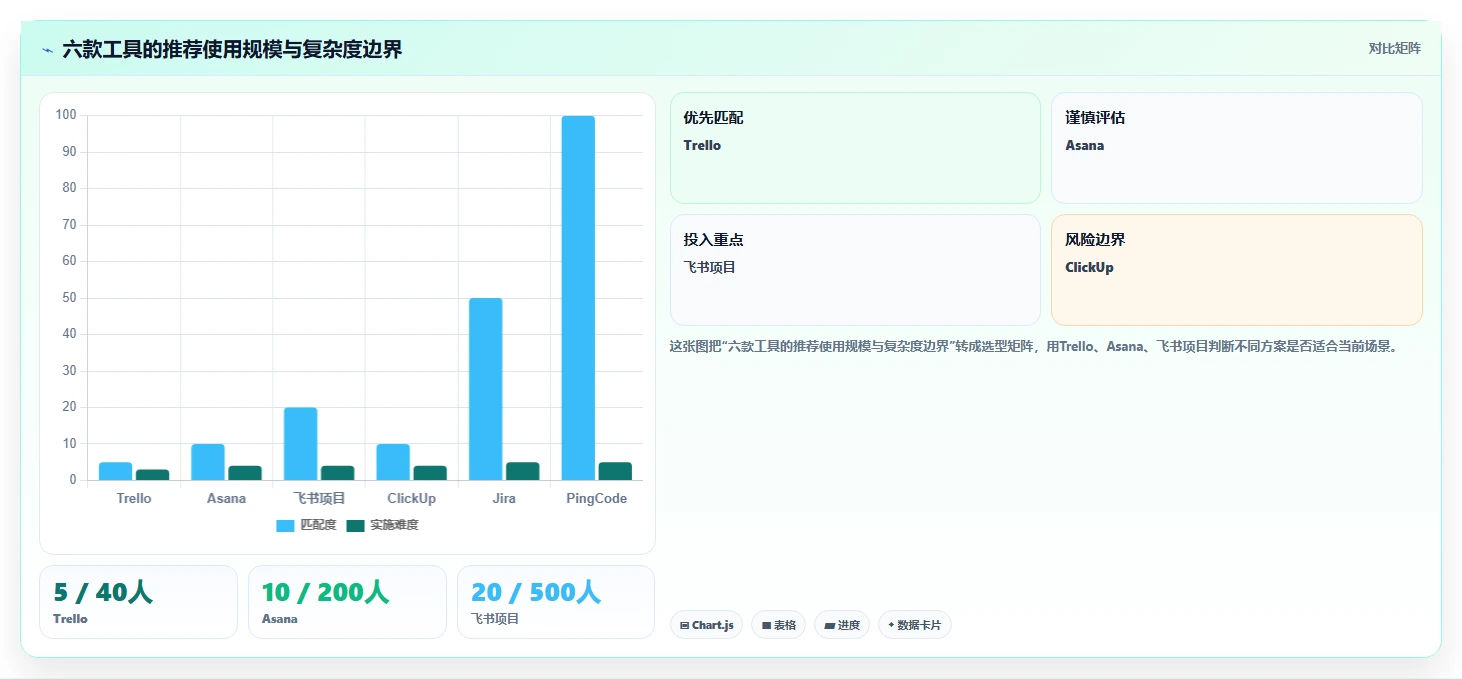The width and height of the screenshot is (1462, 679).
Task: Click the 飞书项目 caption under 20 / 500人
Action: (495, 619)
